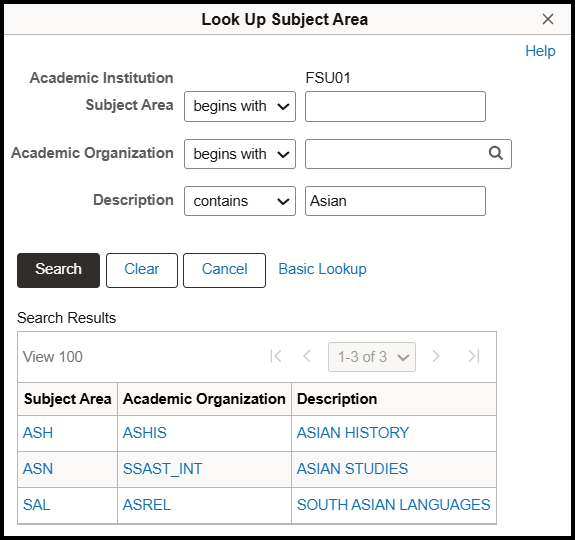The image size is (575, 540).
Task: Select ASIAN HISTORY description link
Action: pos(353,433)
